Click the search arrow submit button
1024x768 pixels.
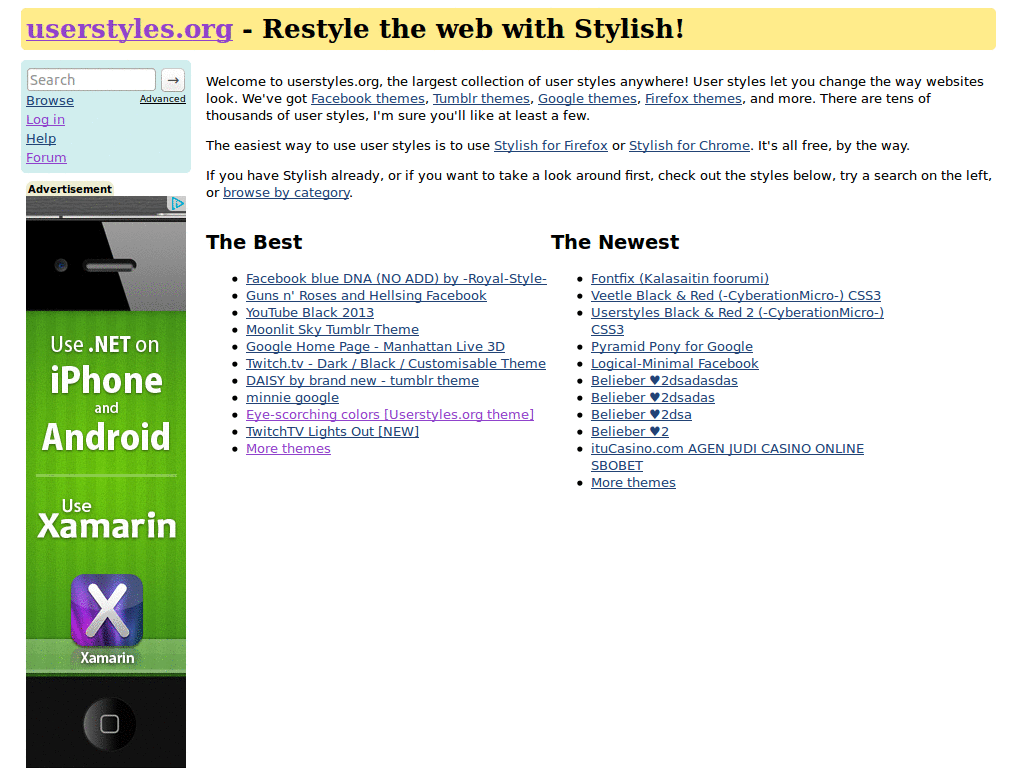173,80
